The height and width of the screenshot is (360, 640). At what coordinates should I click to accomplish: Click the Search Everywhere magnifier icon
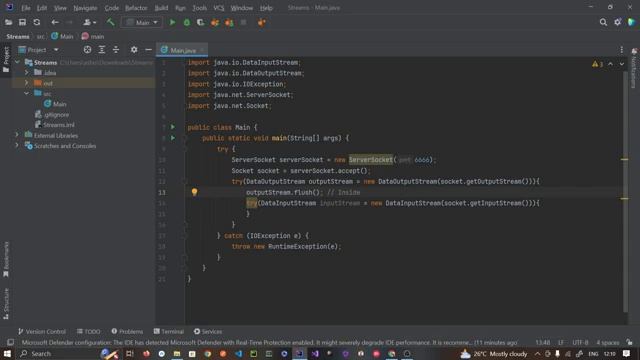pos(603,22)
